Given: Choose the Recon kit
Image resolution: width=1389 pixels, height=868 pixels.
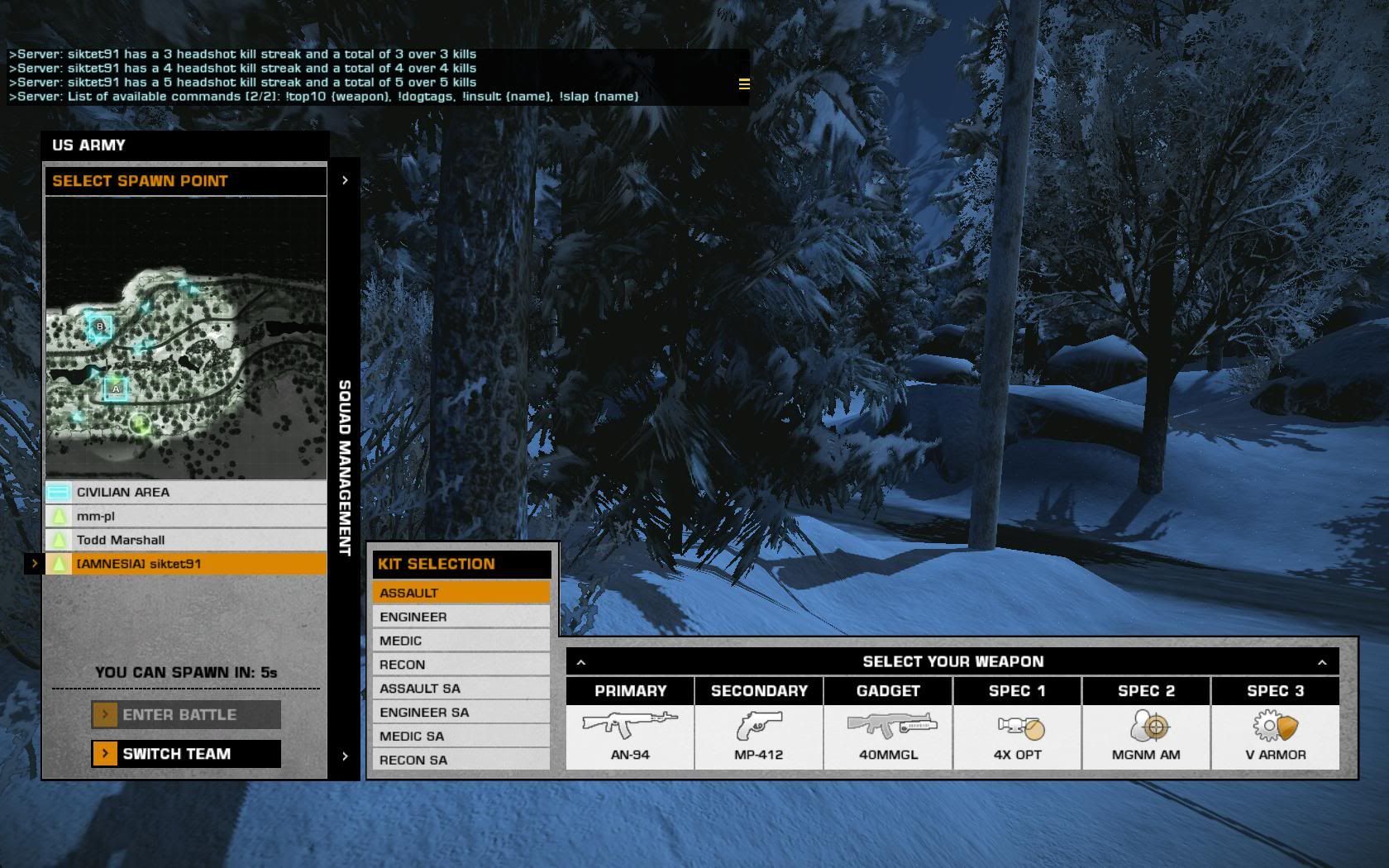Looking at the screenshot, I should pos(461,665).
